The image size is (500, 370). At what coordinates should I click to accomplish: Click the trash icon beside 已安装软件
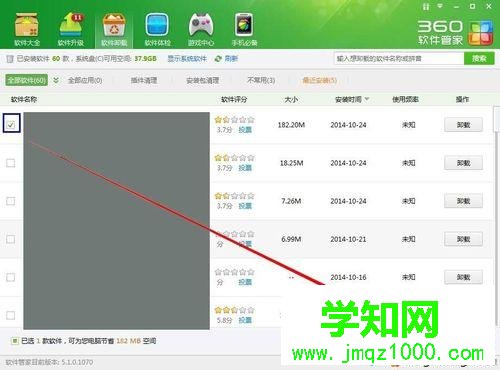tap(10, 59)
